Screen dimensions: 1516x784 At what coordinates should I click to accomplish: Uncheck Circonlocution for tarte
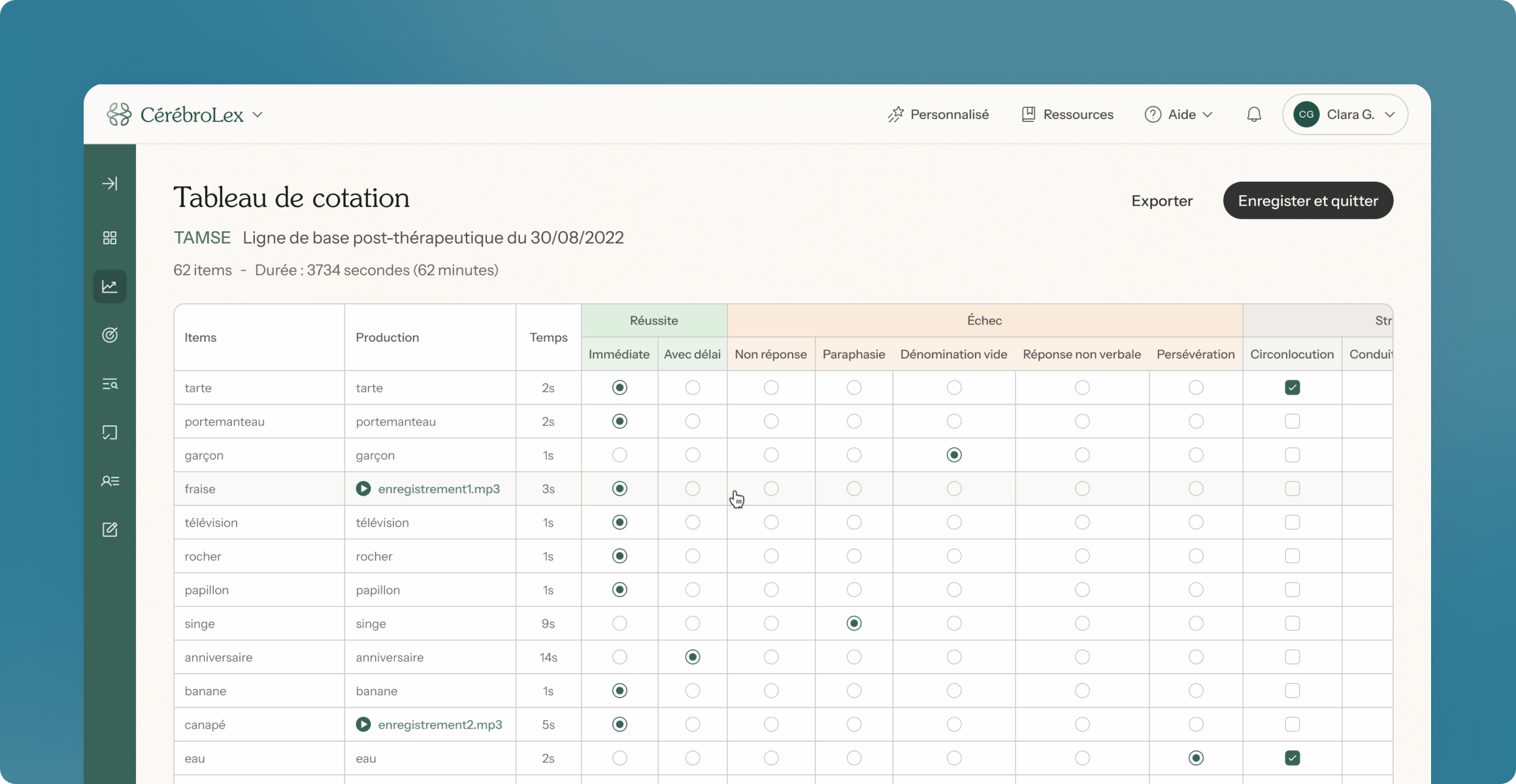pos(1292,387)
